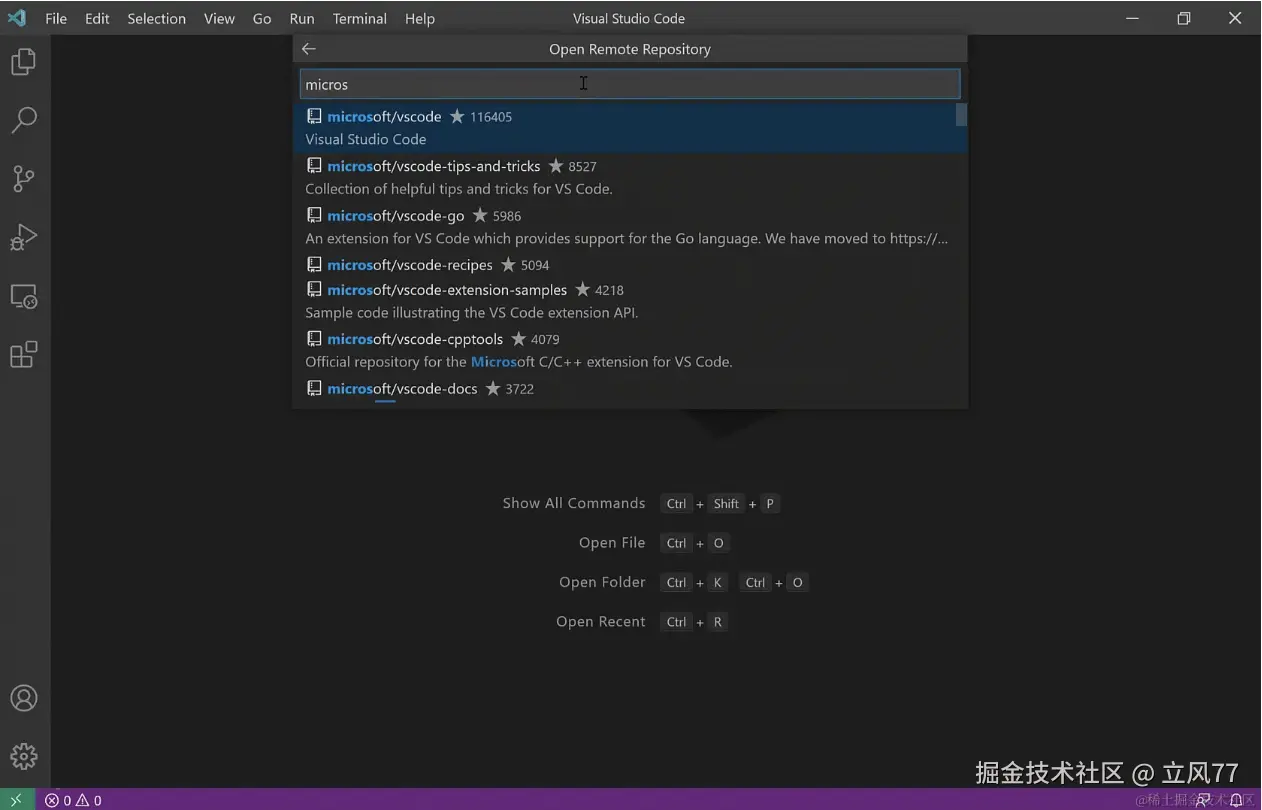Select the microsoft/vscode-docs repository

click(x=630, y=389)
